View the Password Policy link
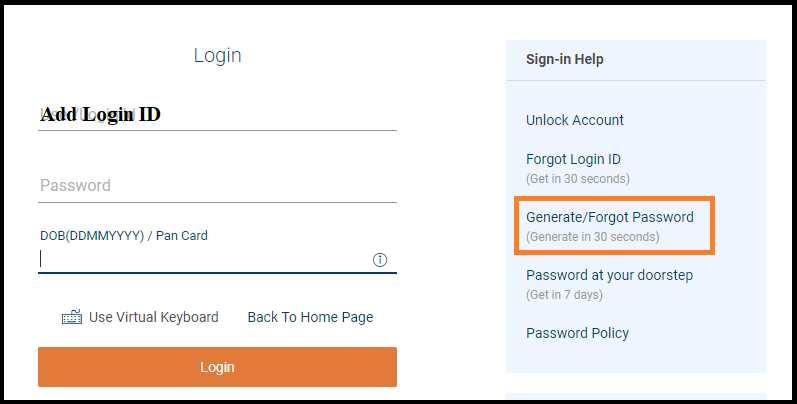The height and width of the screenshot is (404, 797). point(577,333)
